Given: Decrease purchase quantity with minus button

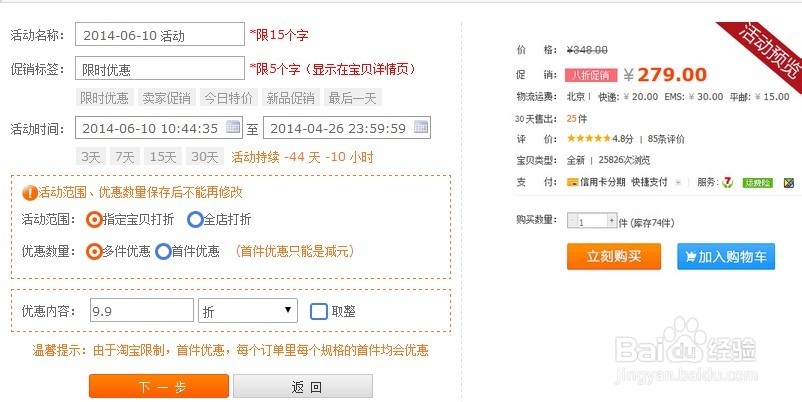Looking at the screenshot, I should (572, 220).
